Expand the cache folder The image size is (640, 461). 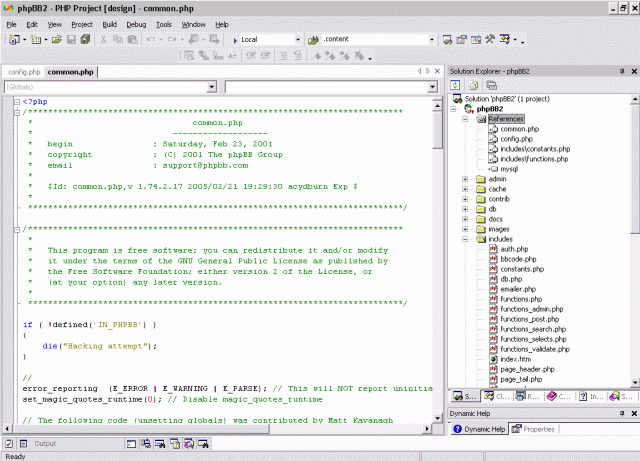(x=465, y=189)
